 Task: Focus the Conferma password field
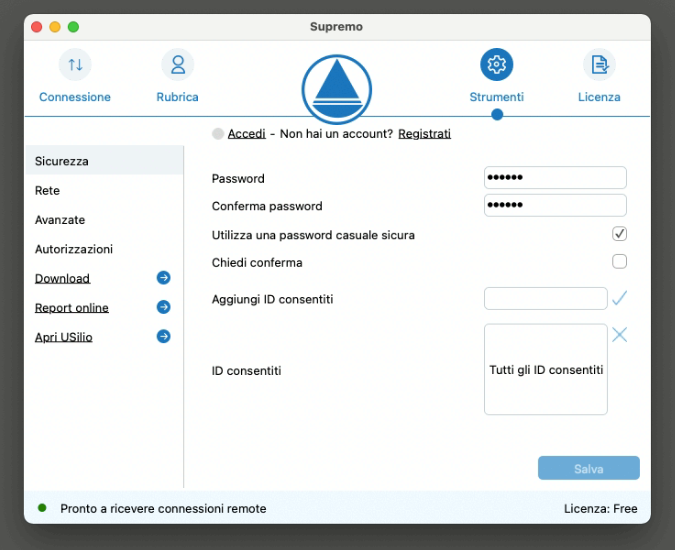coord(555,205)
